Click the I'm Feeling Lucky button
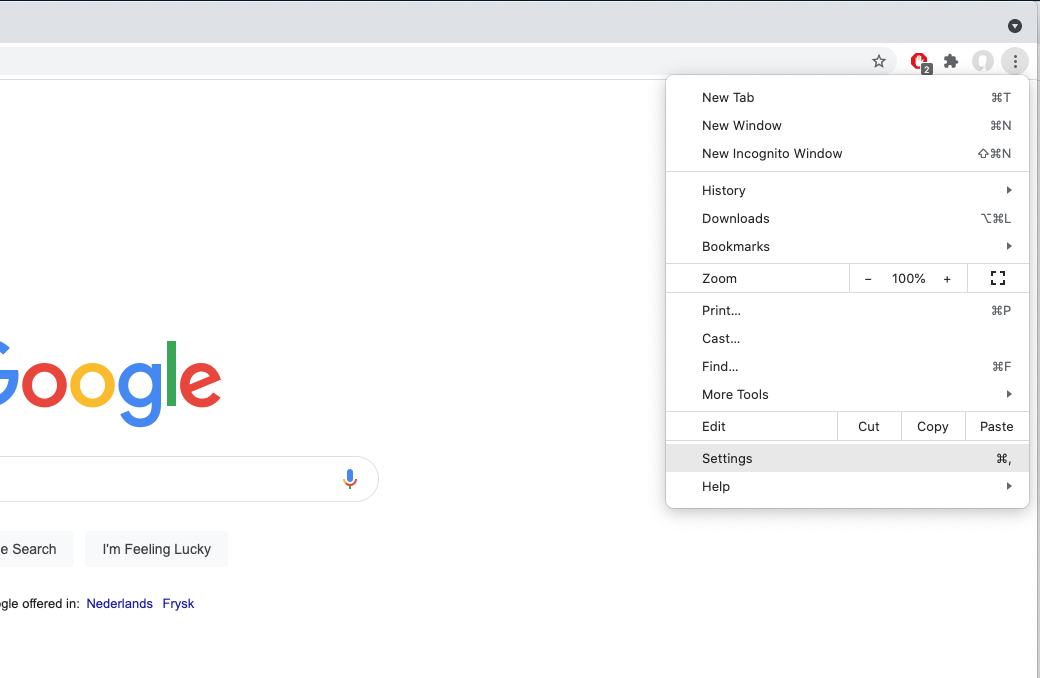1040x678 pixels. tap(157, 549)
